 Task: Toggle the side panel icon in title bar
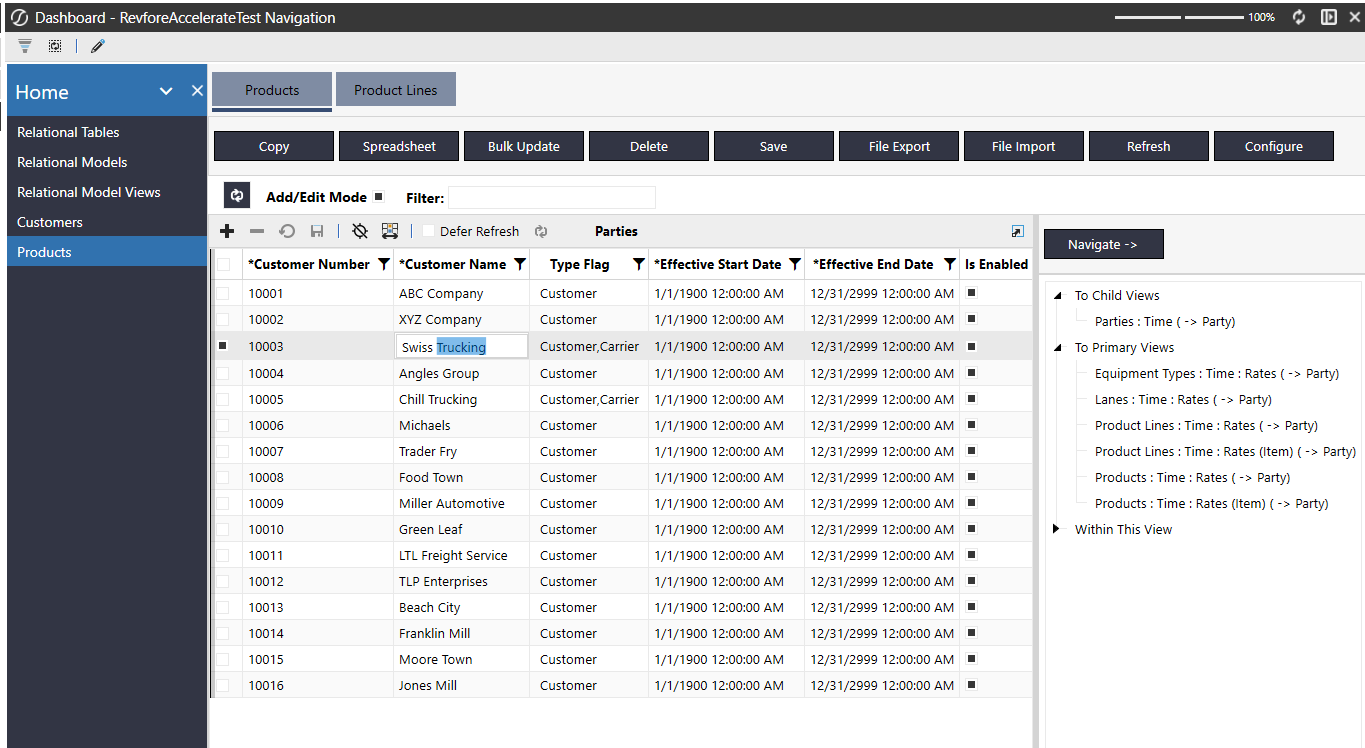pyautogui.click(x=1329, y=17)
